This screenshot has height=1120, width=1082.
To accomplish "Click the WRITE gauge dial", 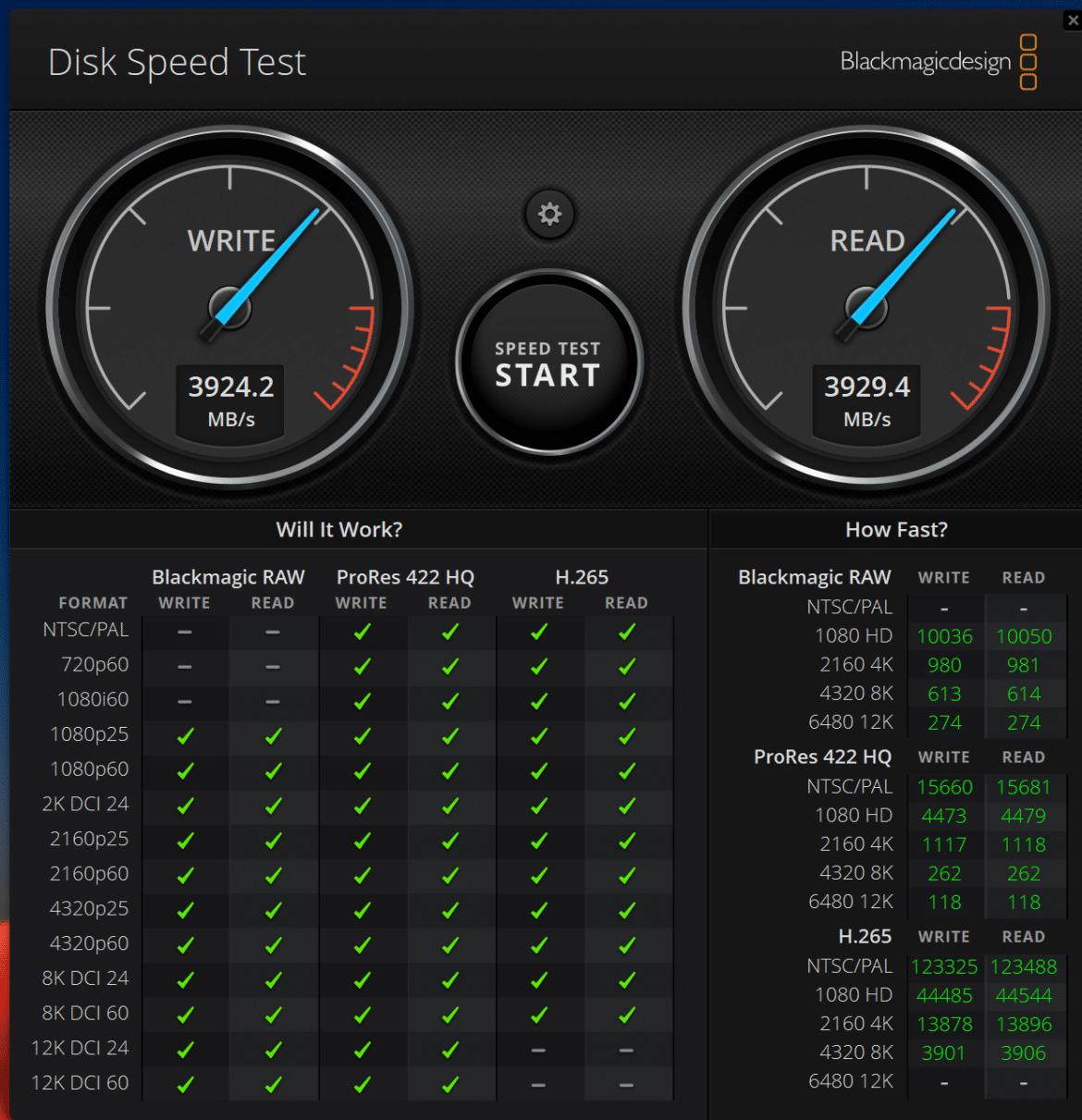I will coord(229,308).
